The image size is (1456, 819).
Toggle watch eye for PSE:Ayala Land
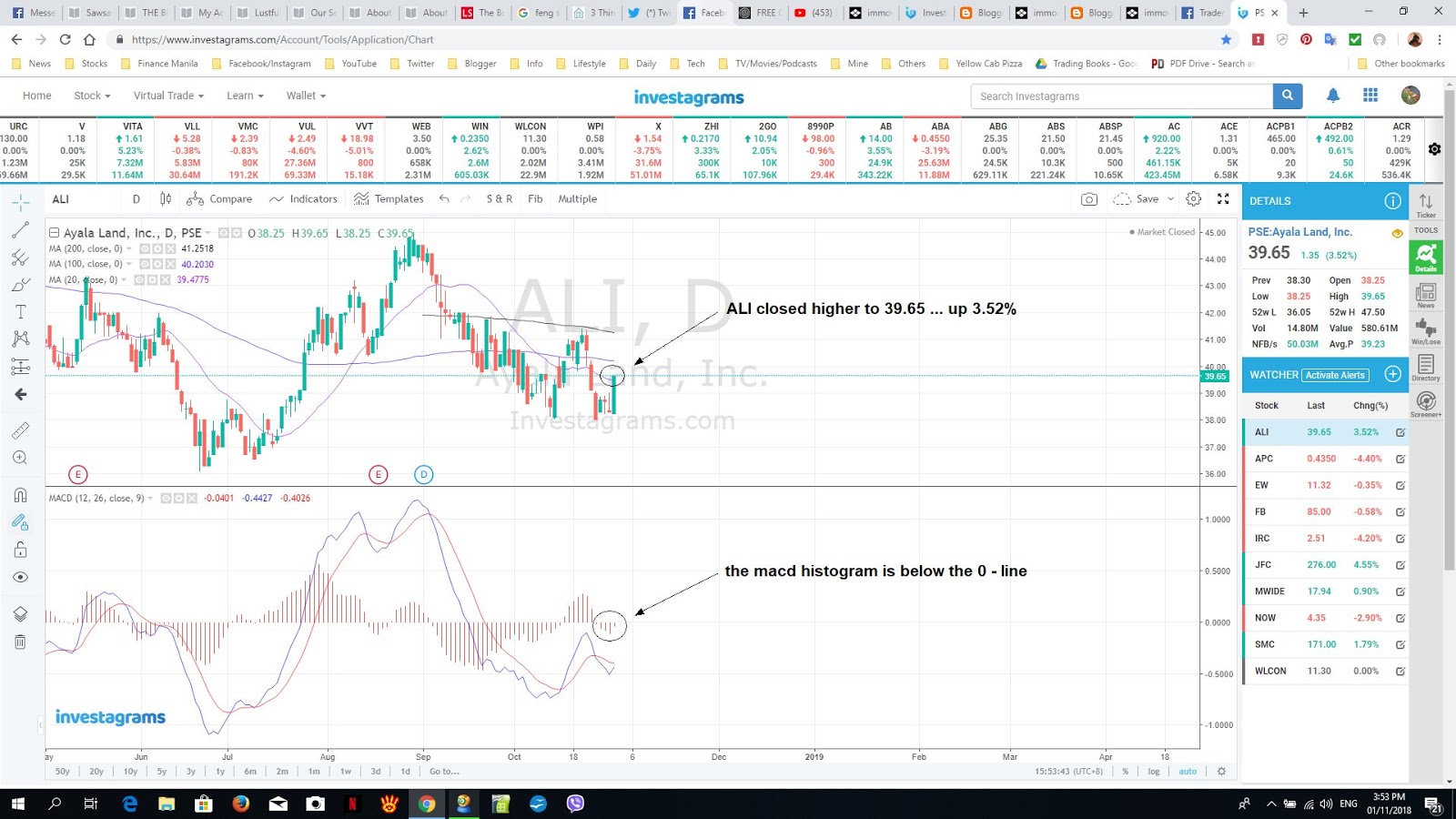coord(1397,233)
